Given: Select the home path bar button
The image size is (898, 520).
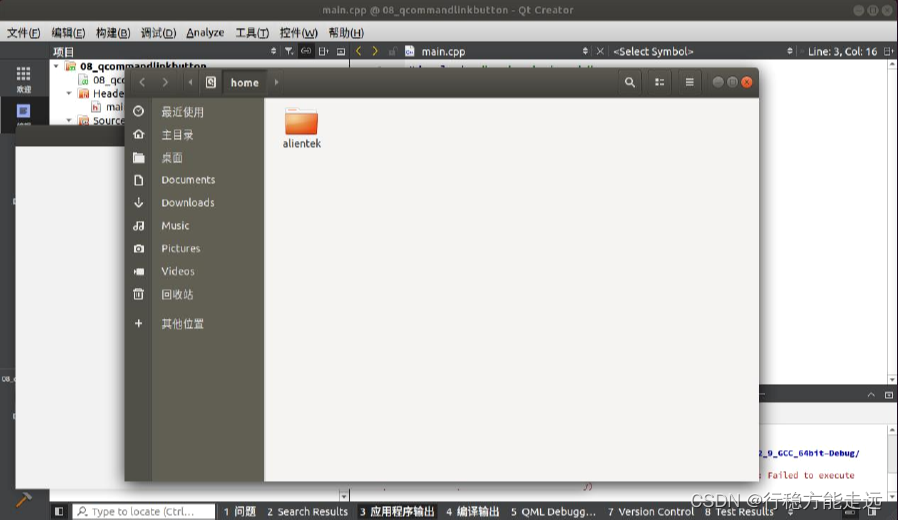Looking at the screenshot, I should point(245,82).
